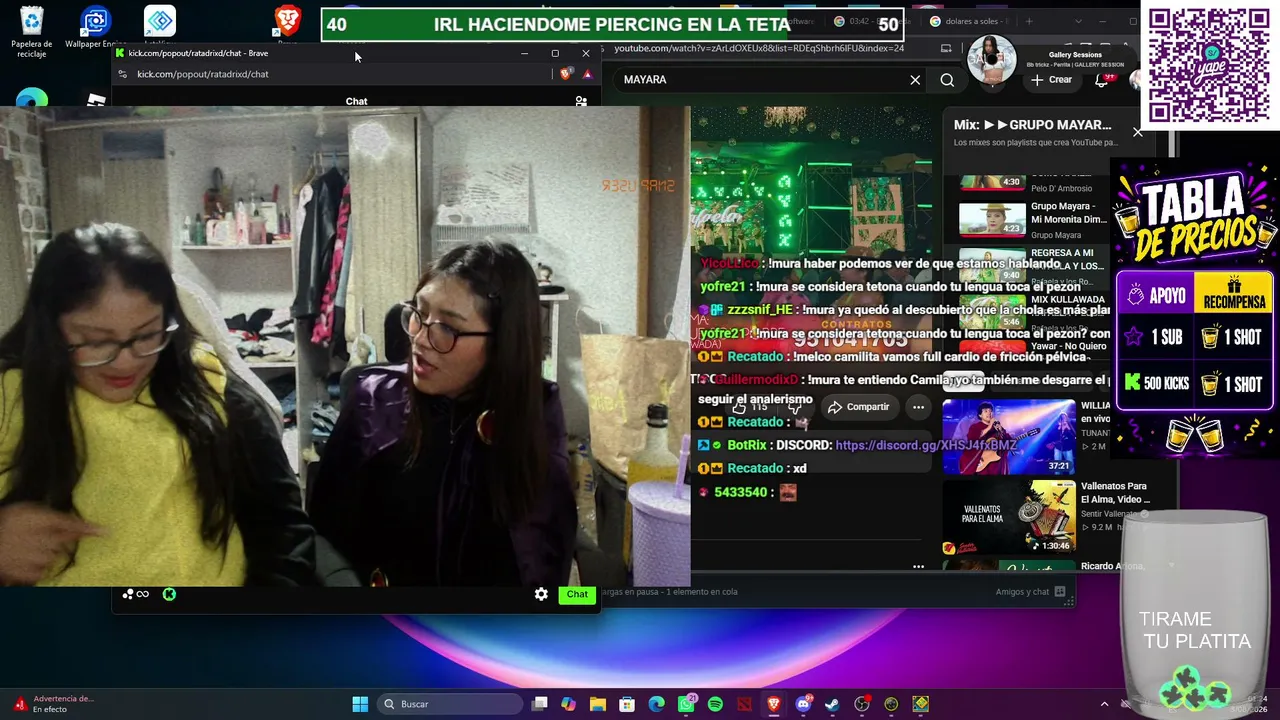Open the Dota 2 taskbar icon

coord(744,704)
